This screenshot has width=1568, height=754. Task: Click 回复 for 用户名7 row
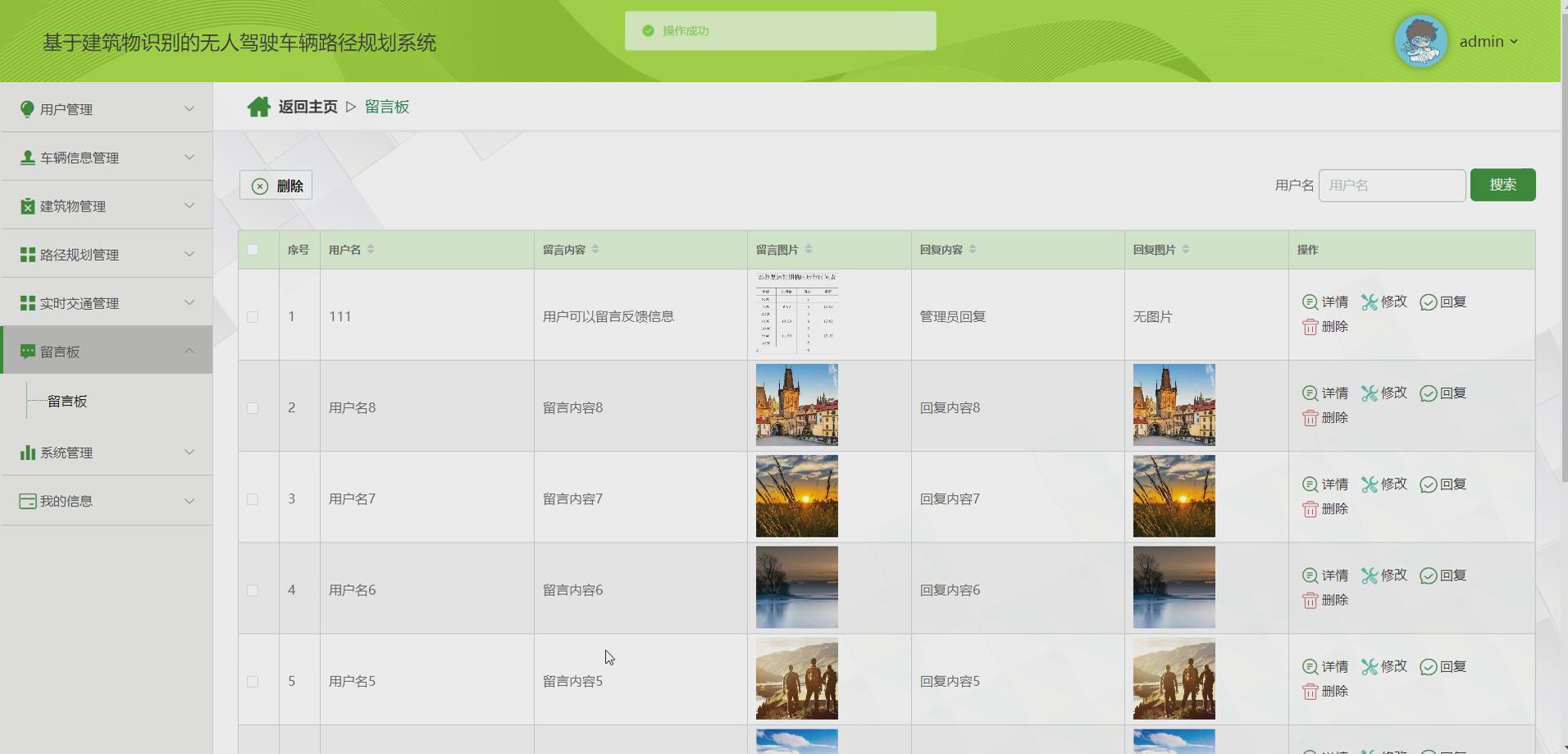1443,484
